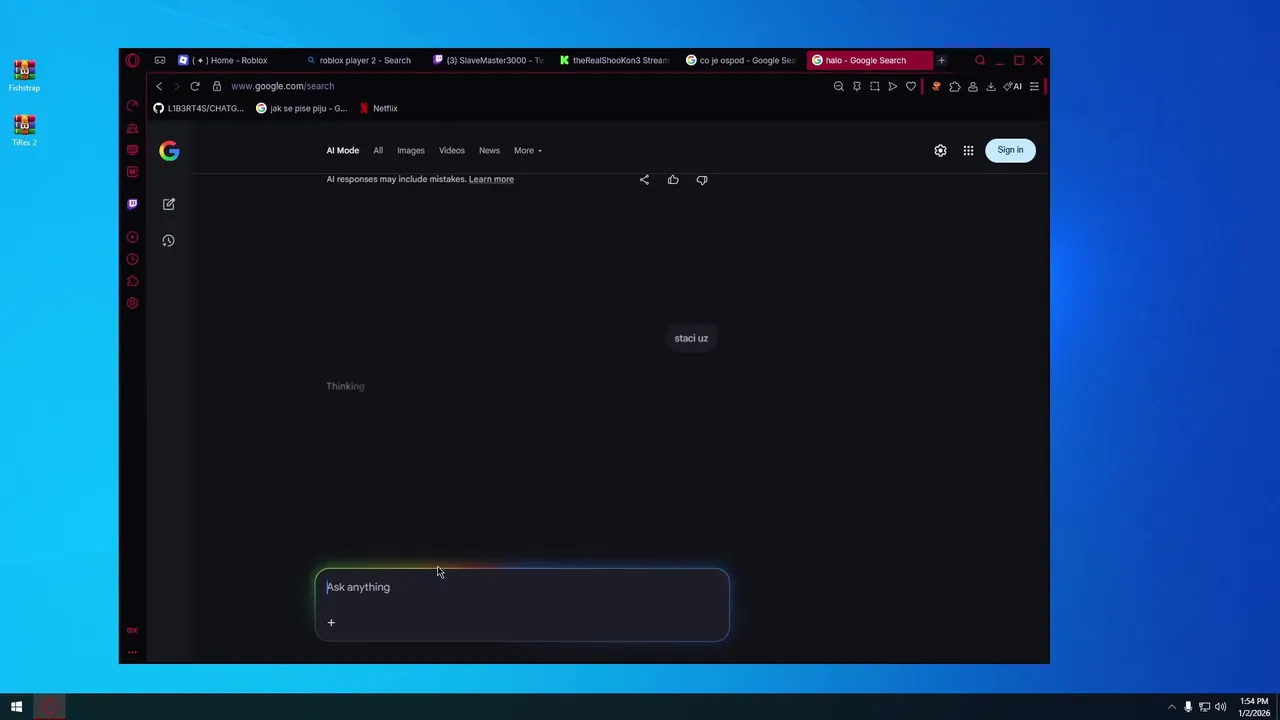
Task: Start a new AI Mode search with pencil icon
Action: coord(169,204)
